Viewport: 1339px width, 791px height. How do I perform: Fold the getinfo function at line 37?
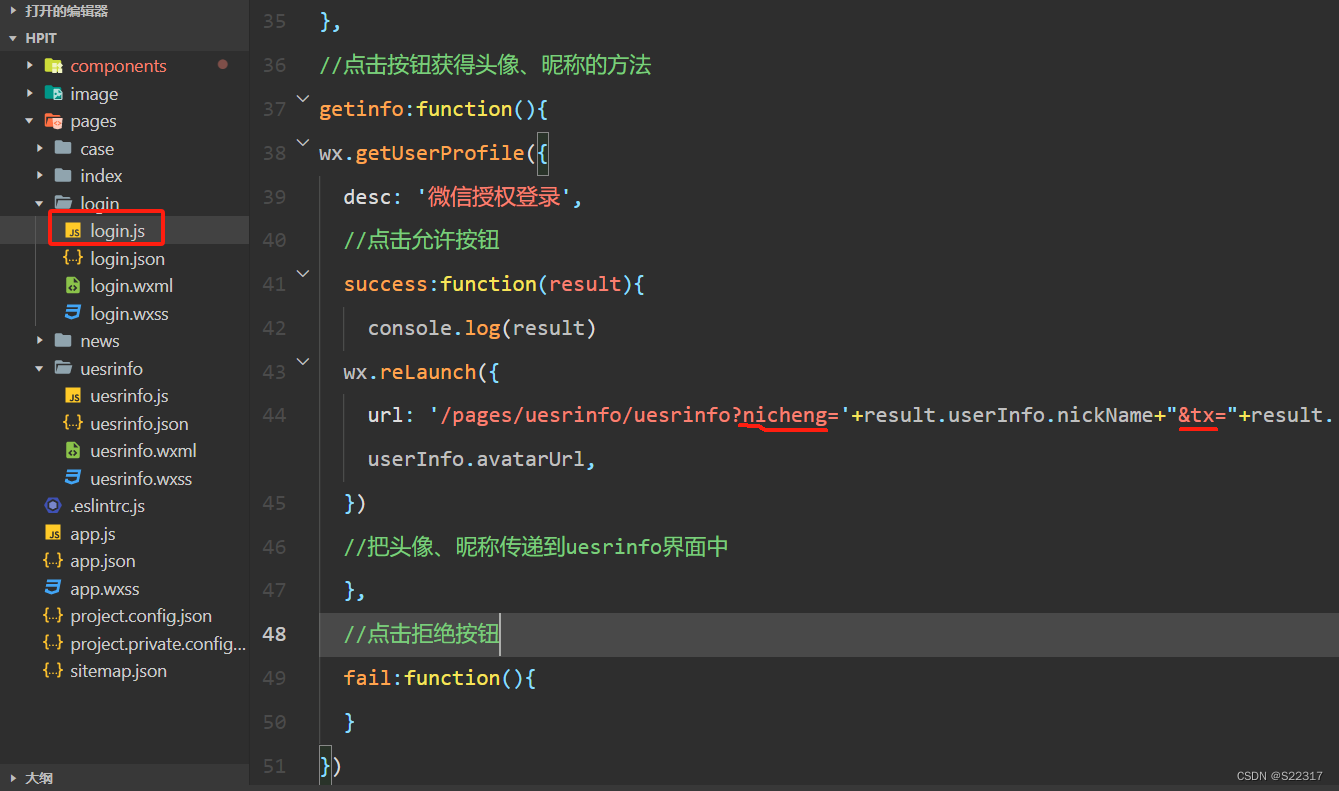click(303, 98)
